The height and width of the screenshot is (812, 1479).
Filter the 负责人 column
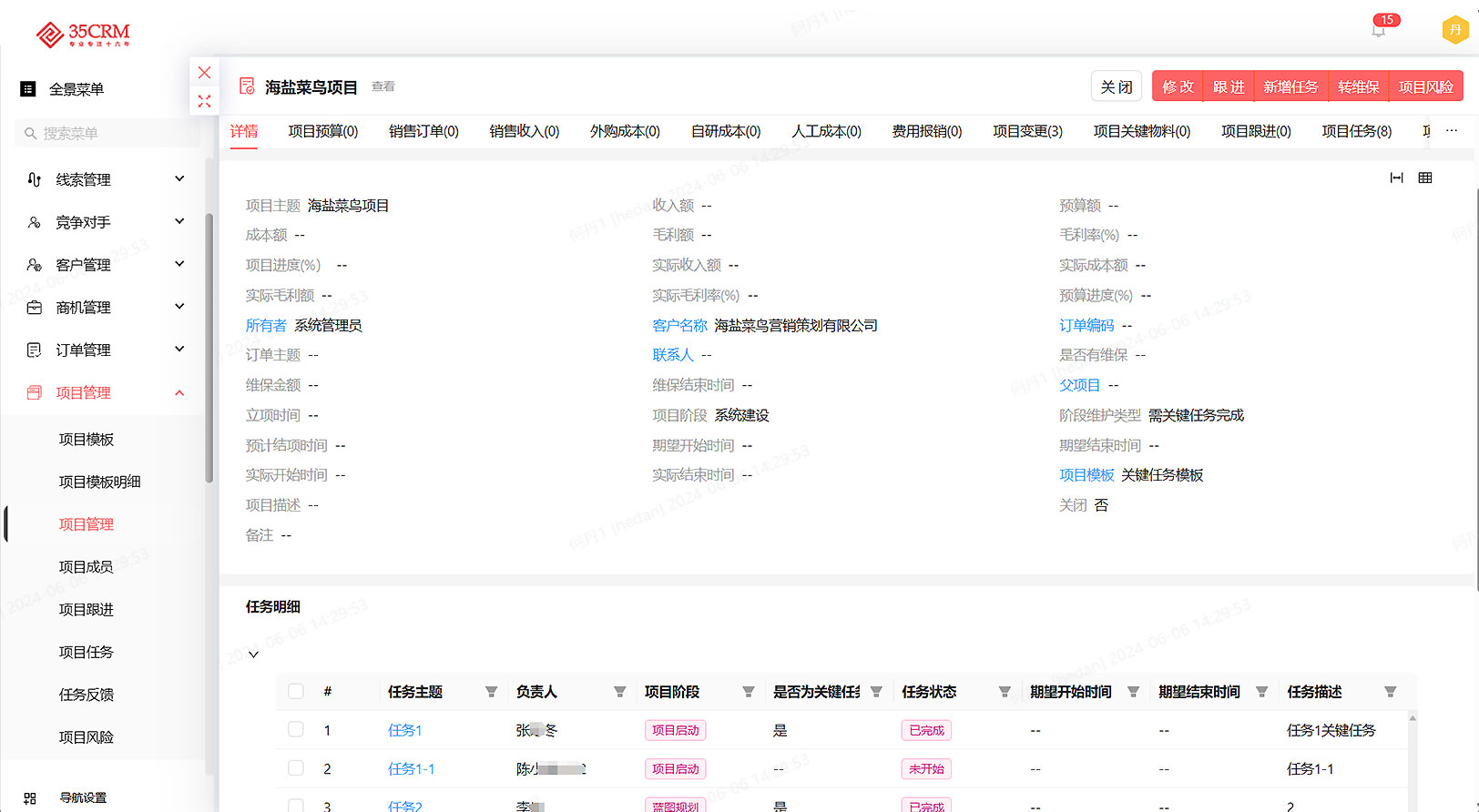tap(619, 692)
